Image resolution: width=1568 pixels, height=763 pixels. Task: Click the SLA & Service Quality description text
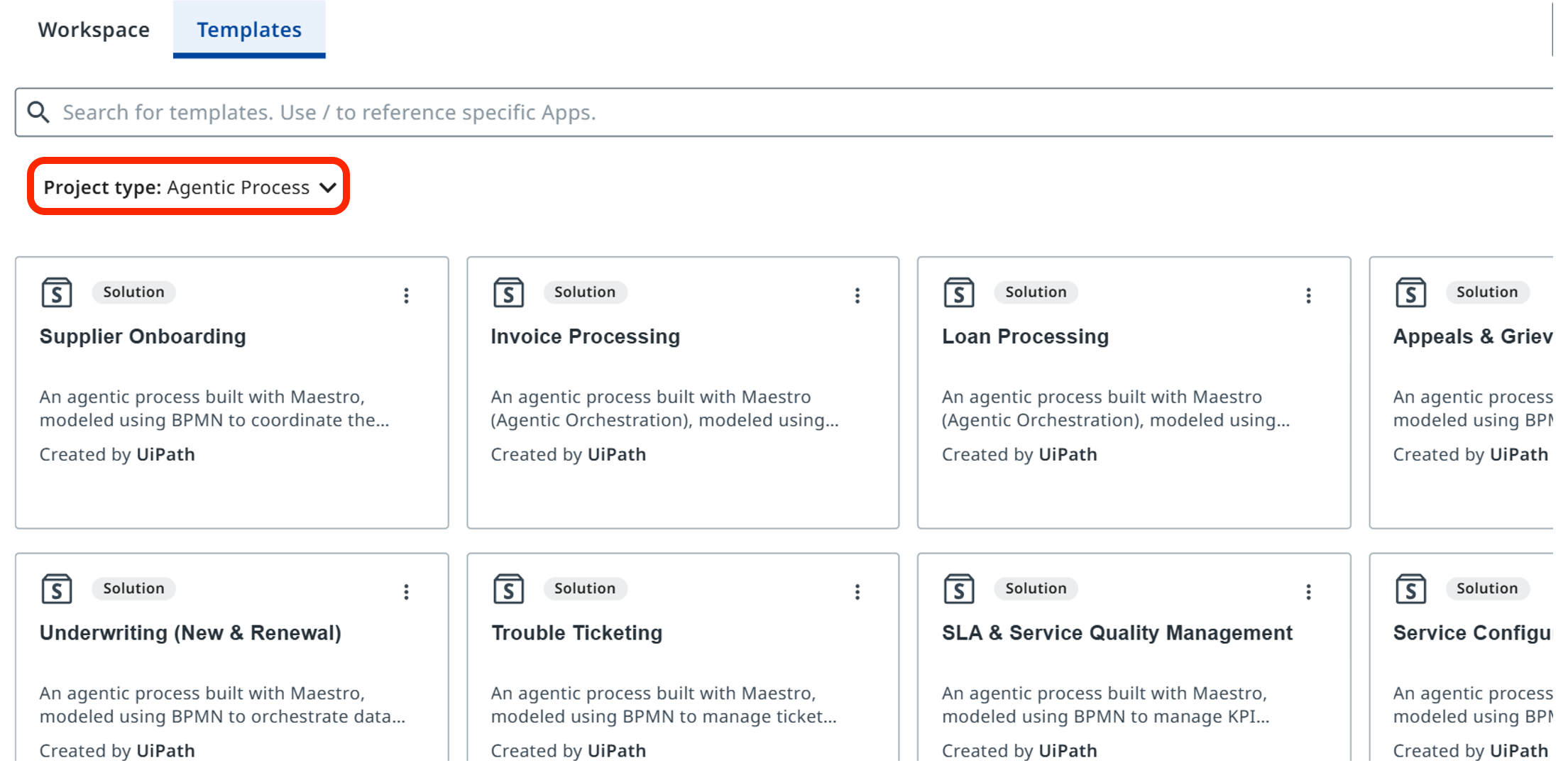pos(1106,706)
